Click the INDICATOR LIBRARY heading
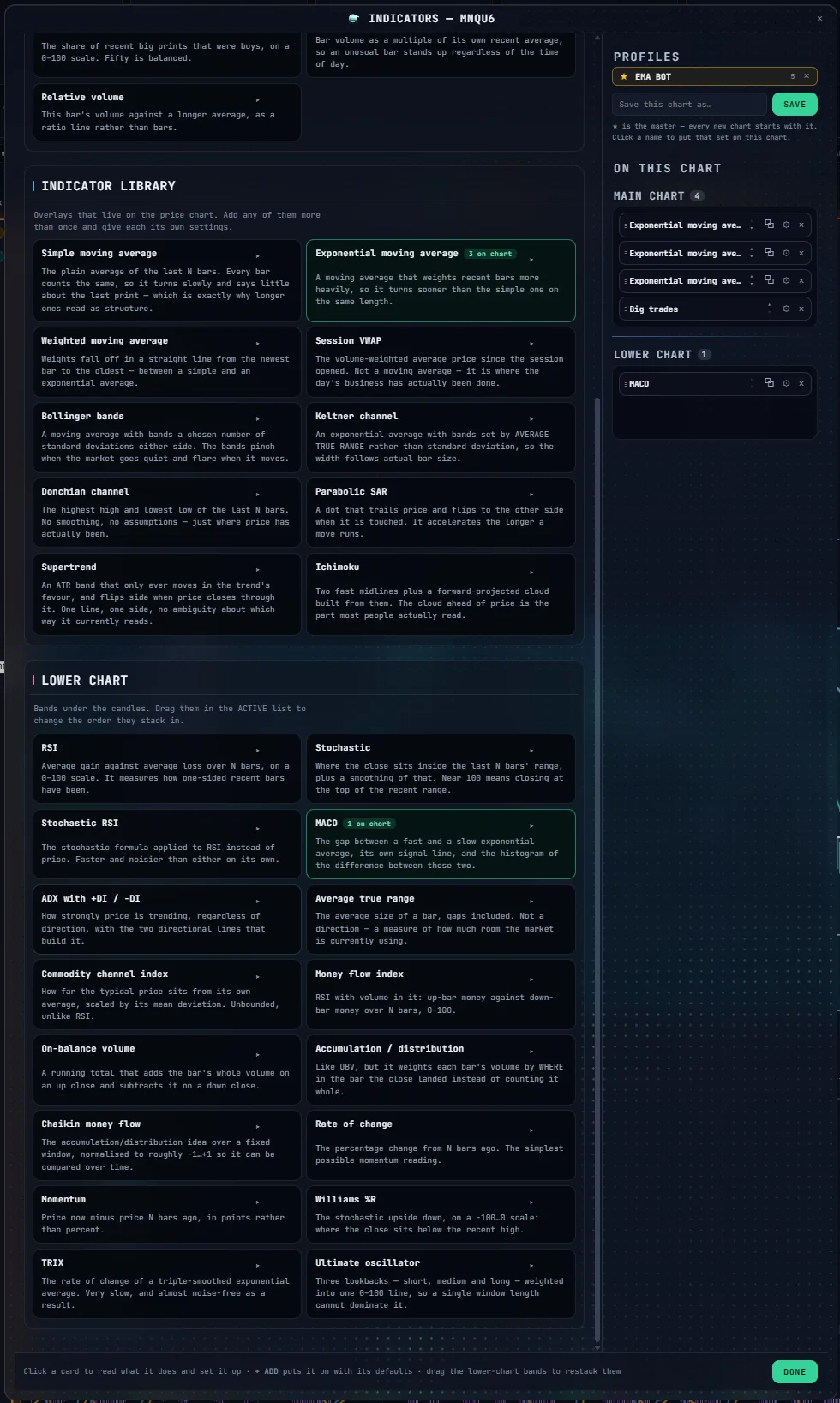This screenshot has width=840, height=1403. click(108, 186)
